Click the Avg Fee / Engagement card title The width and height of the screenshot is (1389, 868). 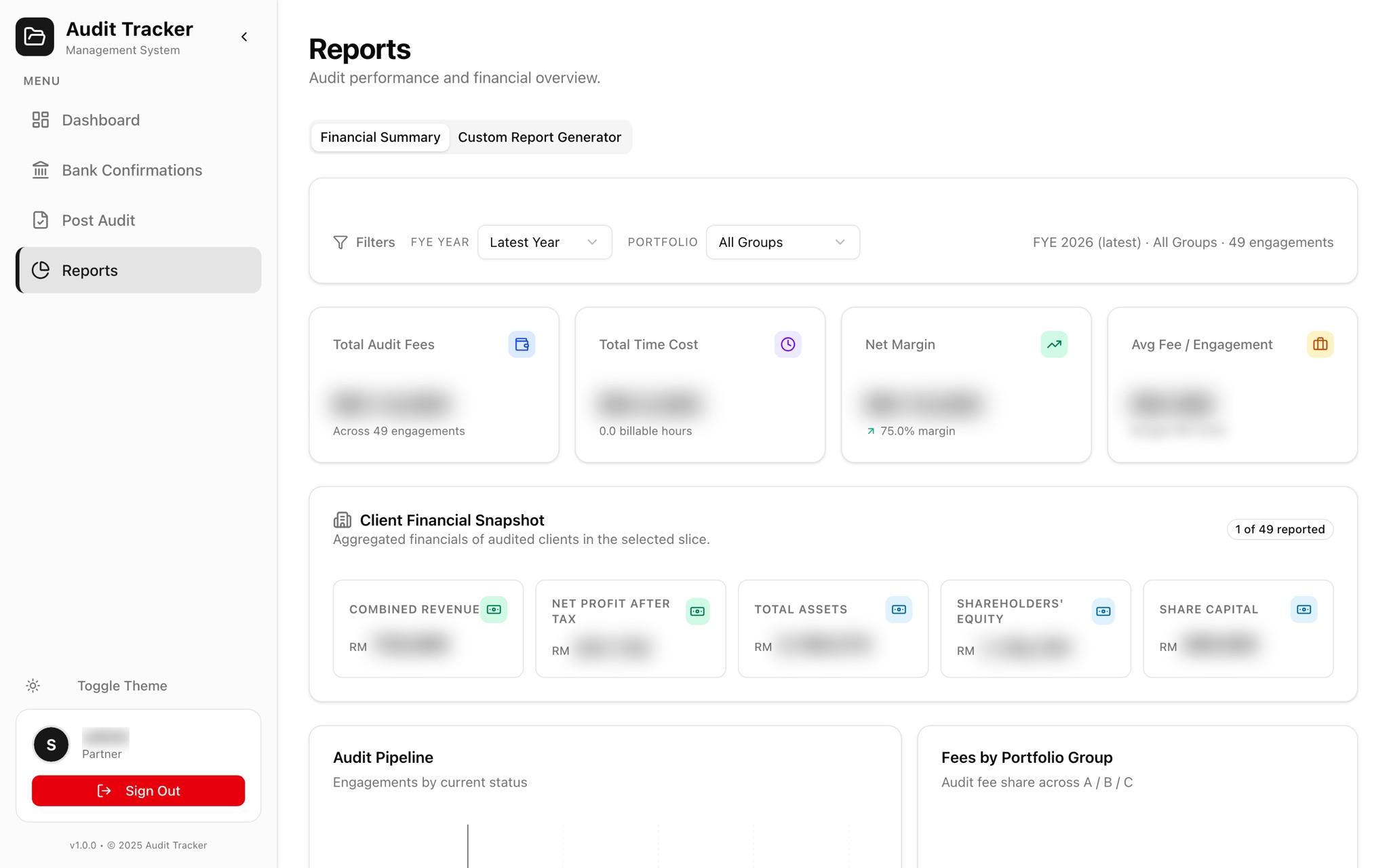click(1202, 344)
